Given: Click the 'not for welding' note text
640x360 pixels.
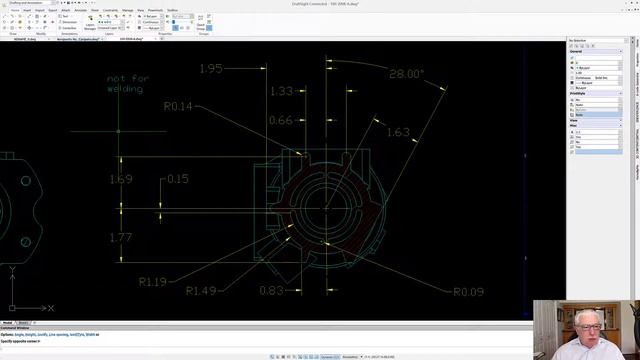Looking at the screenshot, I should (x=128, y=84).
